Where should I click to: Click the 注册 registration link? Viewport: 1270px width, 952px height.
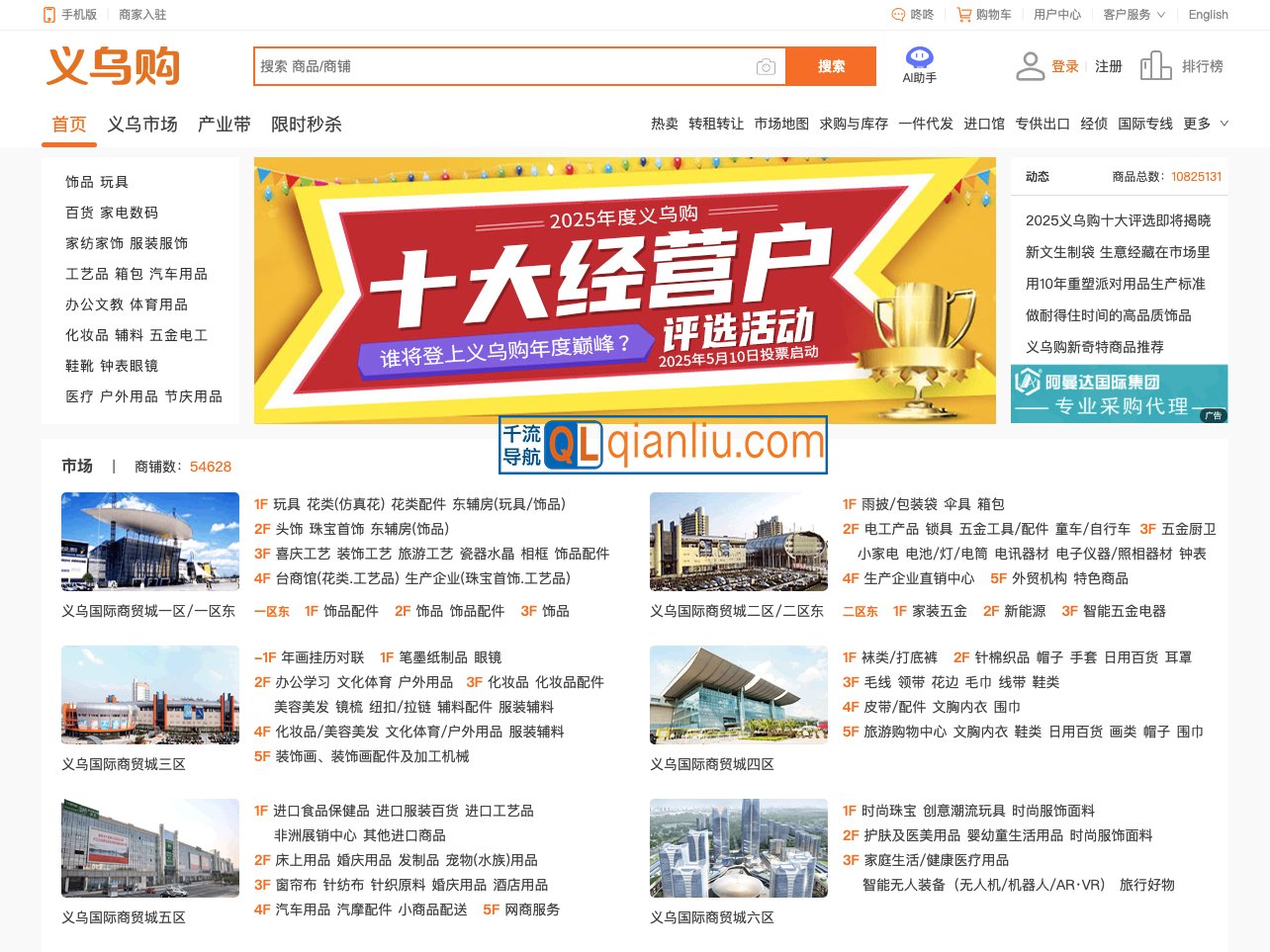click(1107, 65)
